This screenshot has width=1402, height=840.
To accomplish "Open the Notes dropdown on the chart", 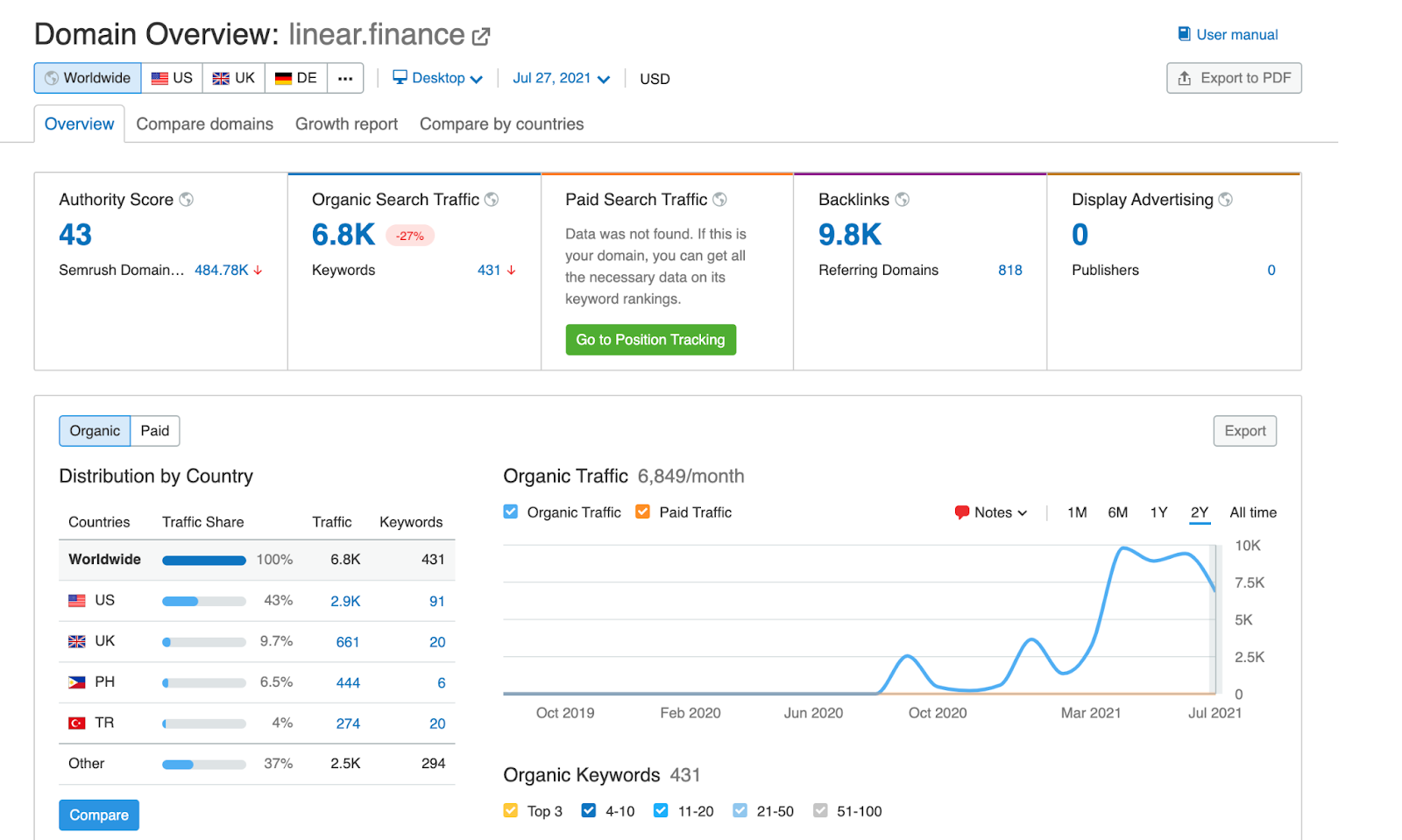I will click(991, 512).
